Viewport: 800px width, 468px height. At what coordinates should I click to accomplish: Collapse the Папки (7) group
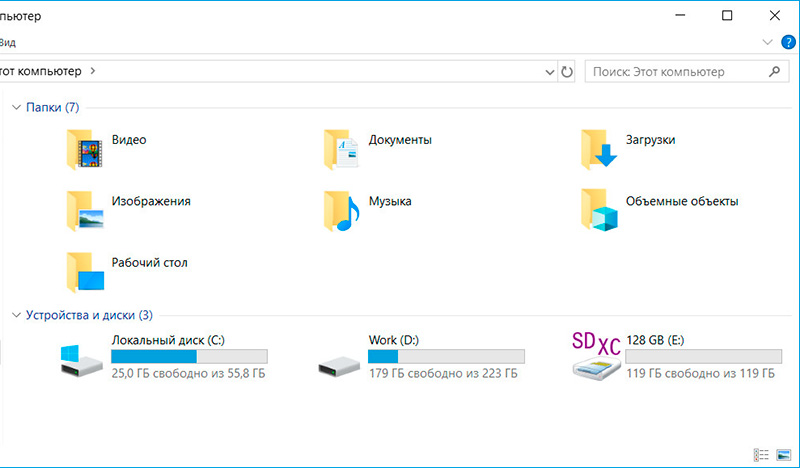tap(16, 107)
